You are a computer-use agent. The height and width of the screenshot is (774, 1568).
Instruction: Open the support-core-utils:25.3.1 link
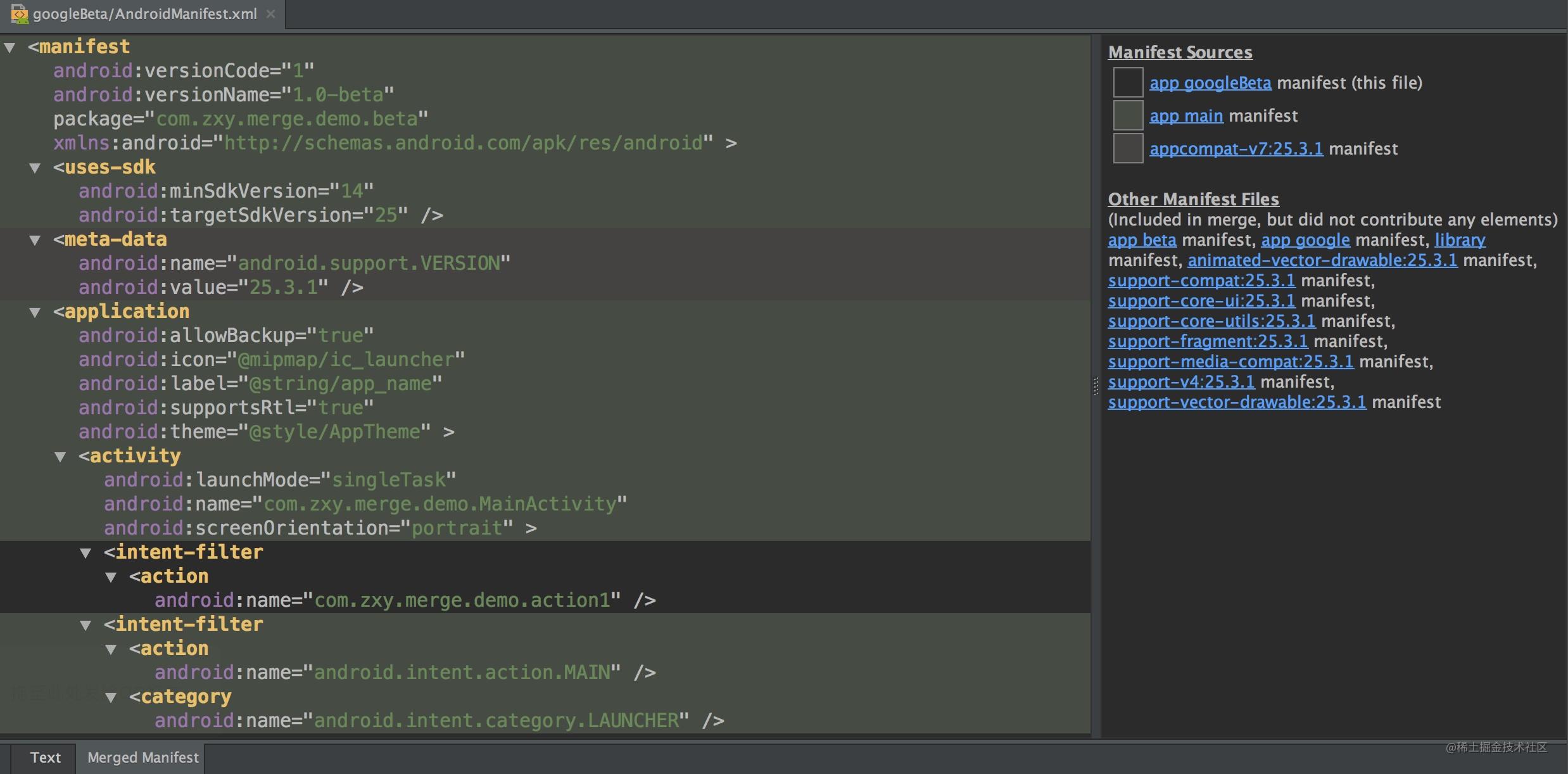(1211, 321)
